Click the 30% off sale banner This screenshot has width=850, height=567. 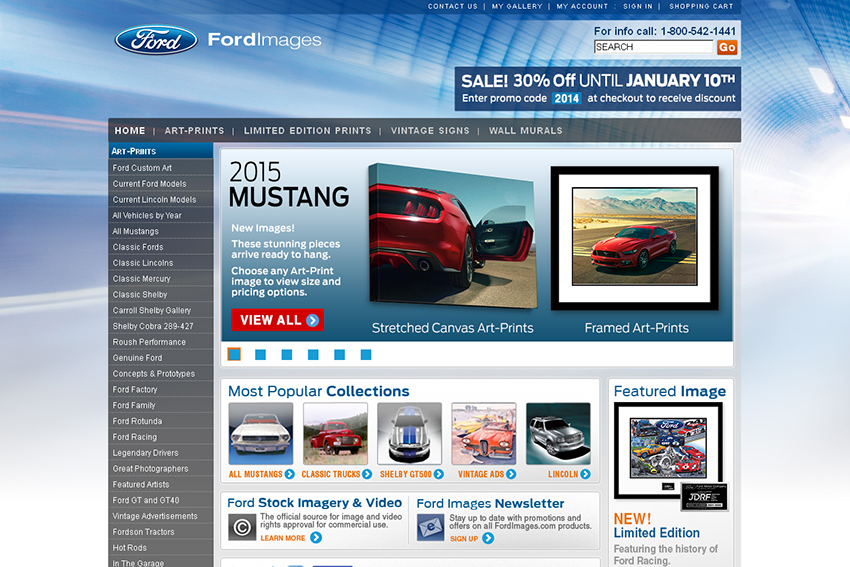coord(597,89)
